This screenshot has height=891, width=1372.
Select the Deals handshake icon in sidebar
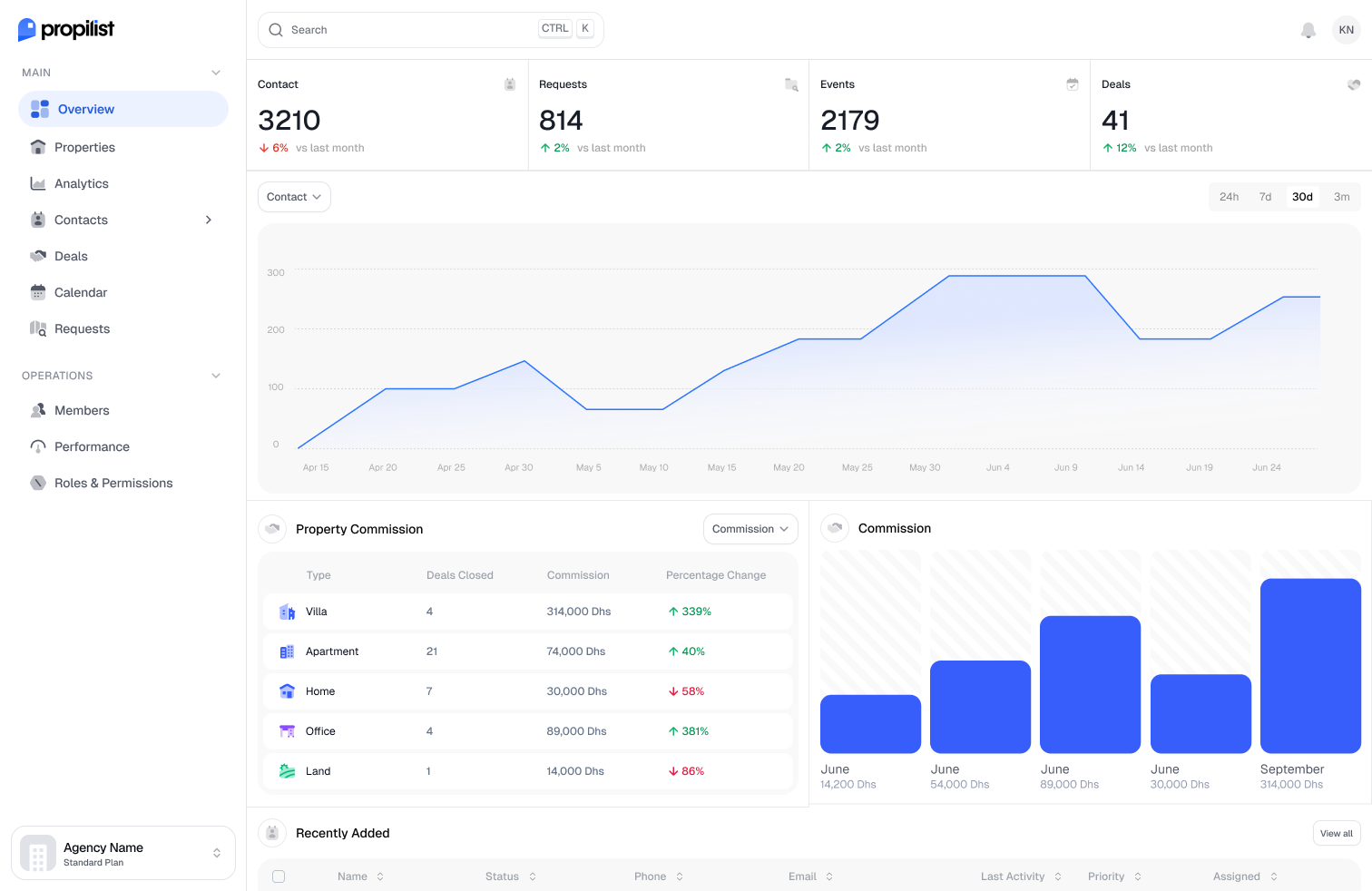tap(38, 256)
